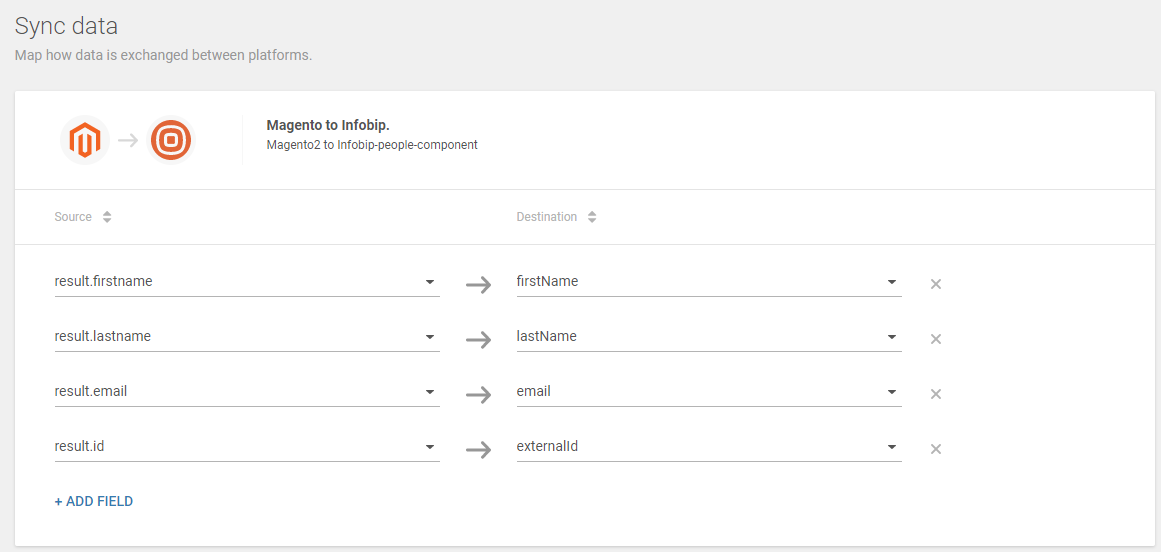The width and height of the screenshot is (1161, 552).
Task: Sort by Source column arrows
Action: click(x=107, y=217)
